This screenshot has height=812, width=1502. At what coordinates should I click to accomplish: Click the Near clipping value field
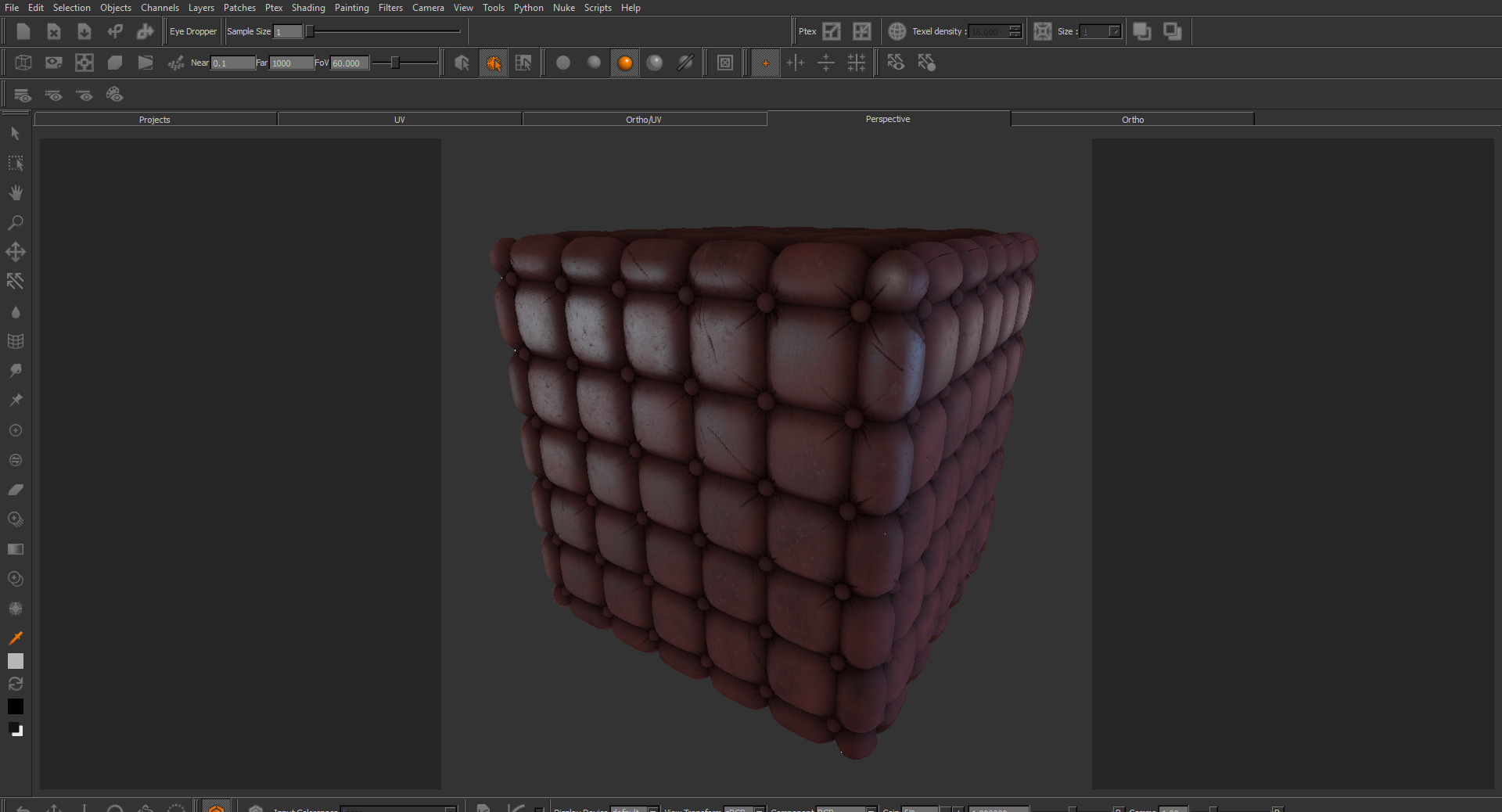[232, 63]
